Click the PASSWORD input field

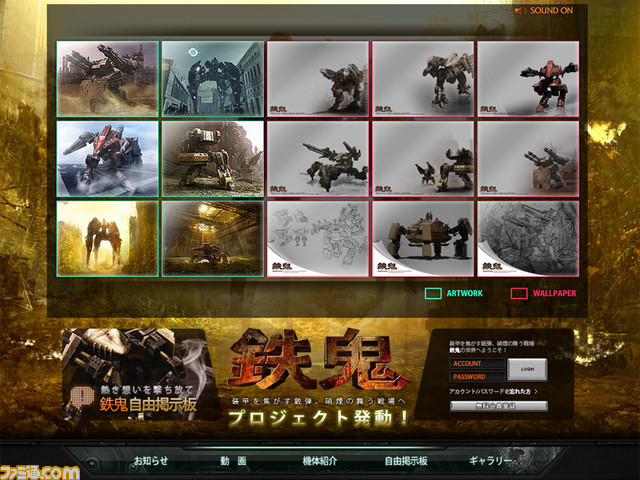(x=477, y=376)
